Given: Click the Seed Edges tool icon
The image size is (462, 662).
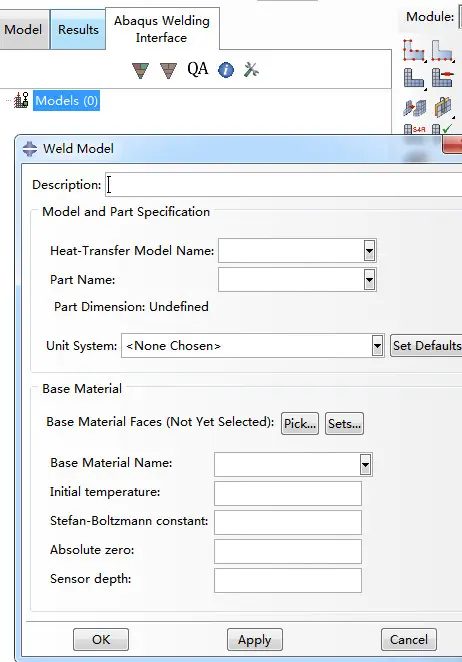Looking at the screenshot, I should [443, 51].
